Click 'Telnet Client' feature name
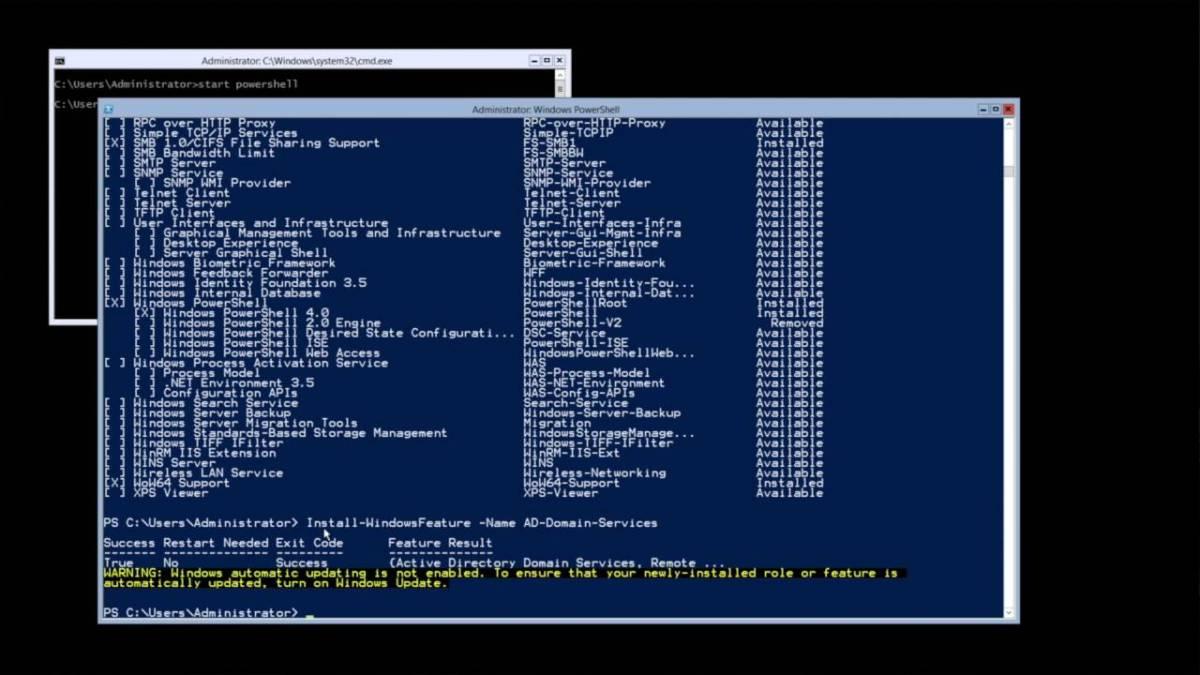1200x675 pixels. 181,193
